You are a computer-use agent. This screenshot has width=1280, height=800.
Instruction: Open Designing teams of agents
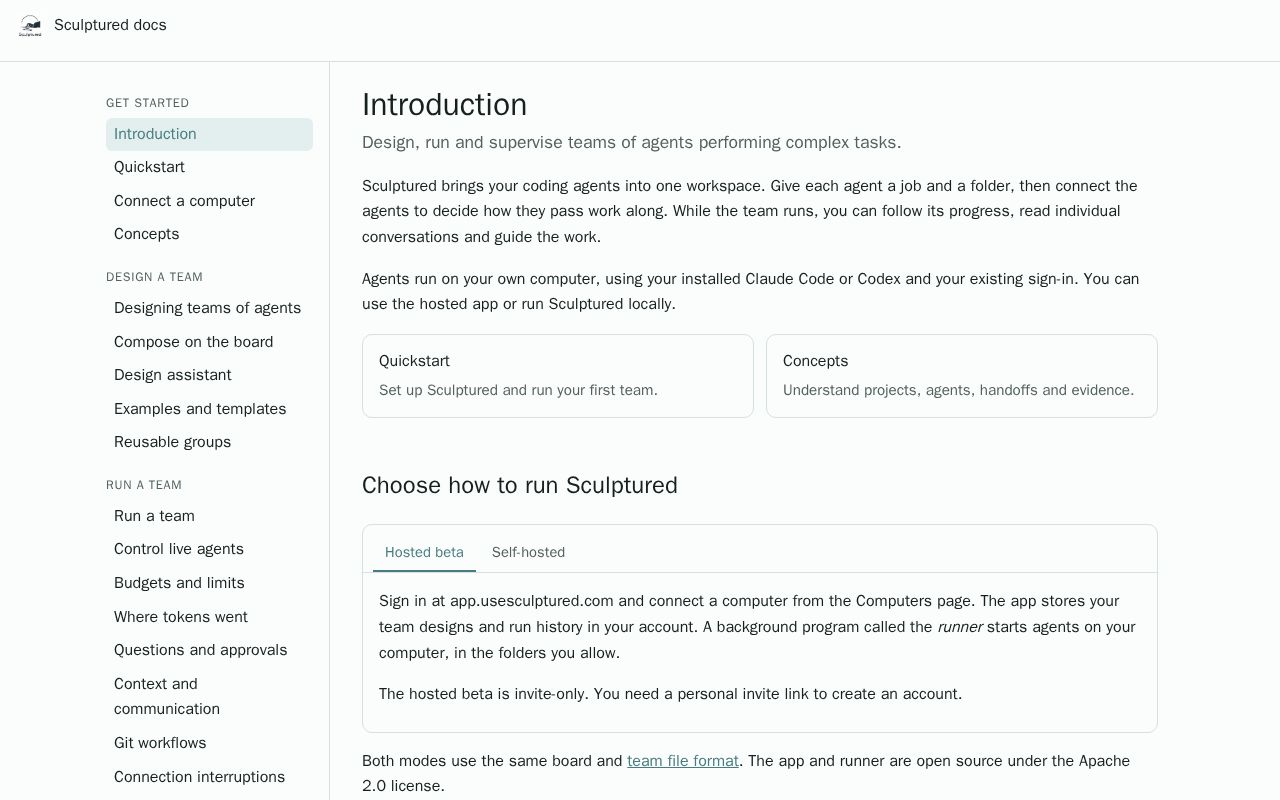(x=209, y=308)
